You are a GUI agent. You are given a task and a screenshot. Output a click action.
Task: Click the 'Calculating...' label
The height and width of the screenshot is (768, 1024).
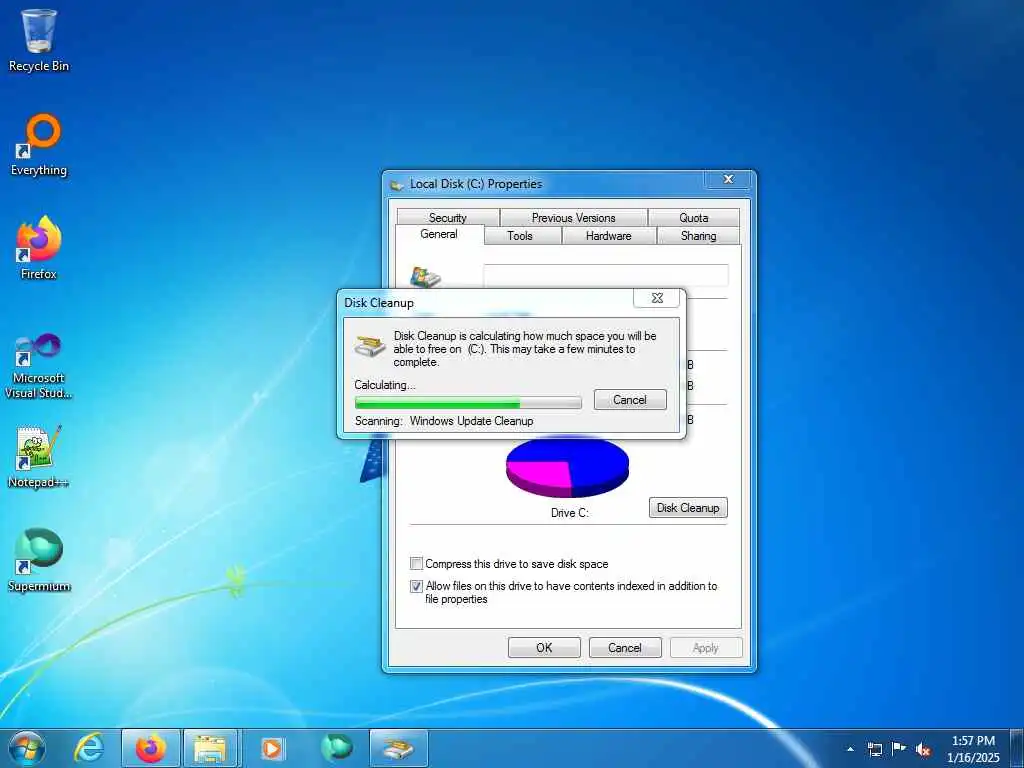coord(385,385)
